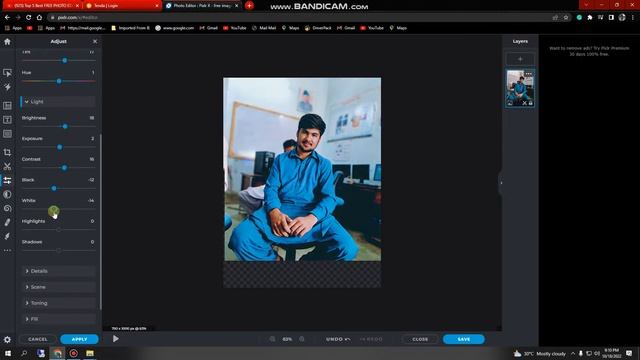Toggle the layer lock icon
Viewport: 640px width, 360px height.
[x=531, y=103]
